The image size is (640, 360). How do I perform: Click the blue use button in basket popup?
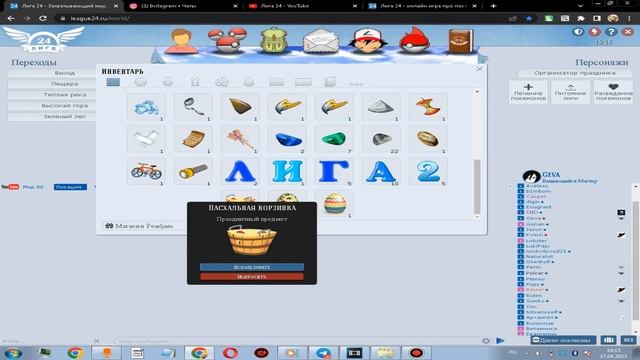point(252,267)
